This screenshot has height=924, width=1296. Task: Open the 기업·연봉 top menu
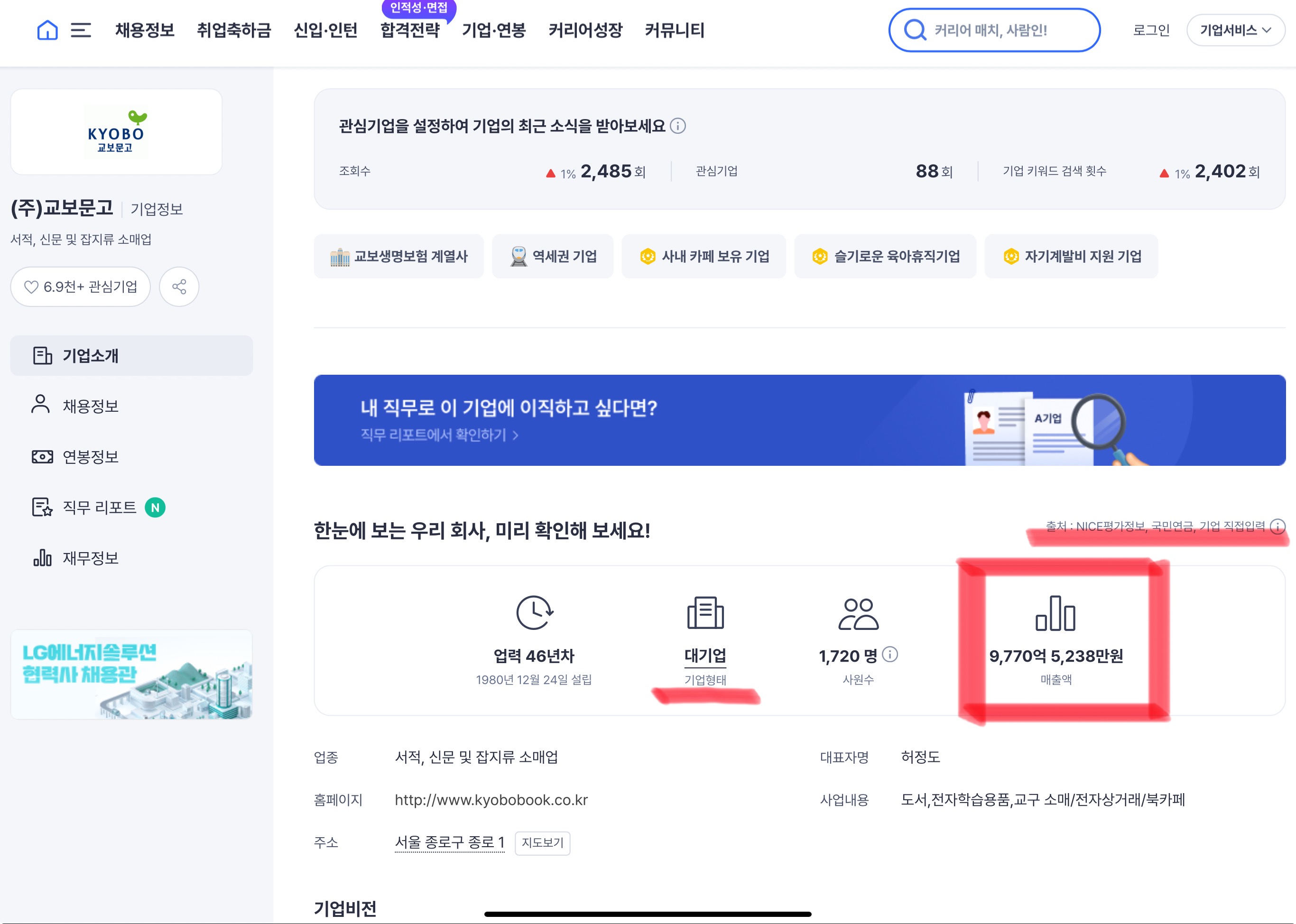pos(493,30)
